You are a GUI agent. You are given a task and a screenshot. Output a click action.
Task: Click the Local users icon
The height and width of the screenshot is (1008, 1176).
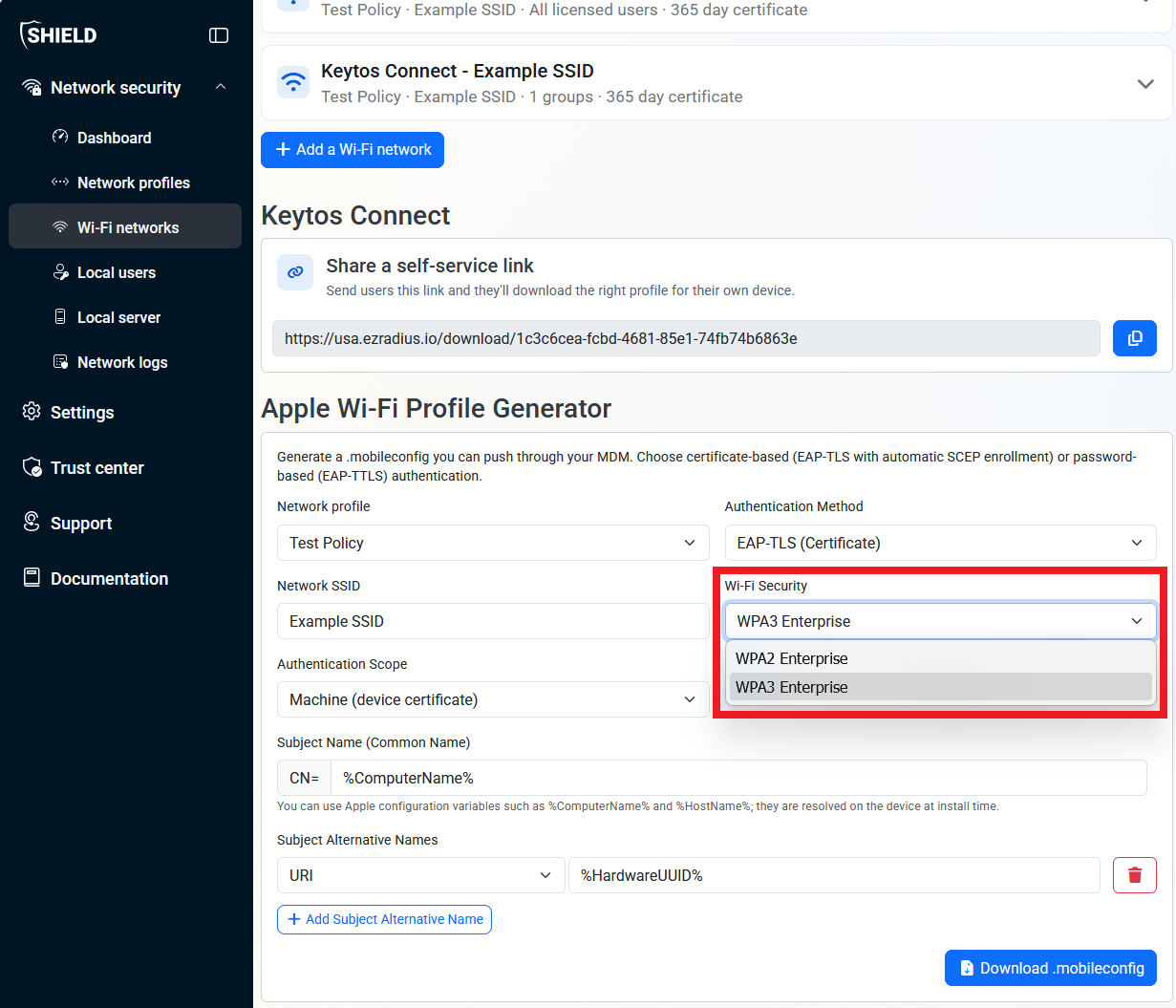coord(60,271)
